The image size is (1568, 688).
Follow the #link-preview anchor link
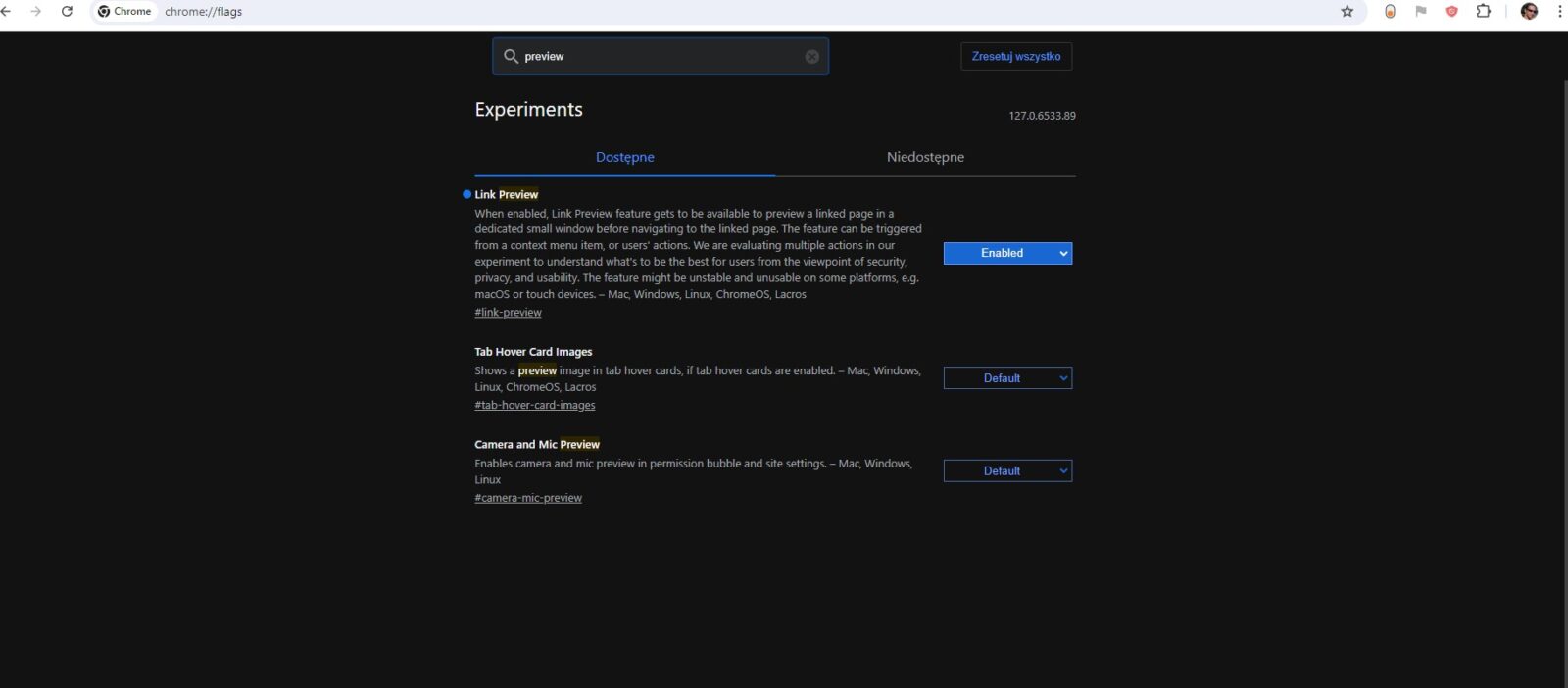(x=508, y=313)
